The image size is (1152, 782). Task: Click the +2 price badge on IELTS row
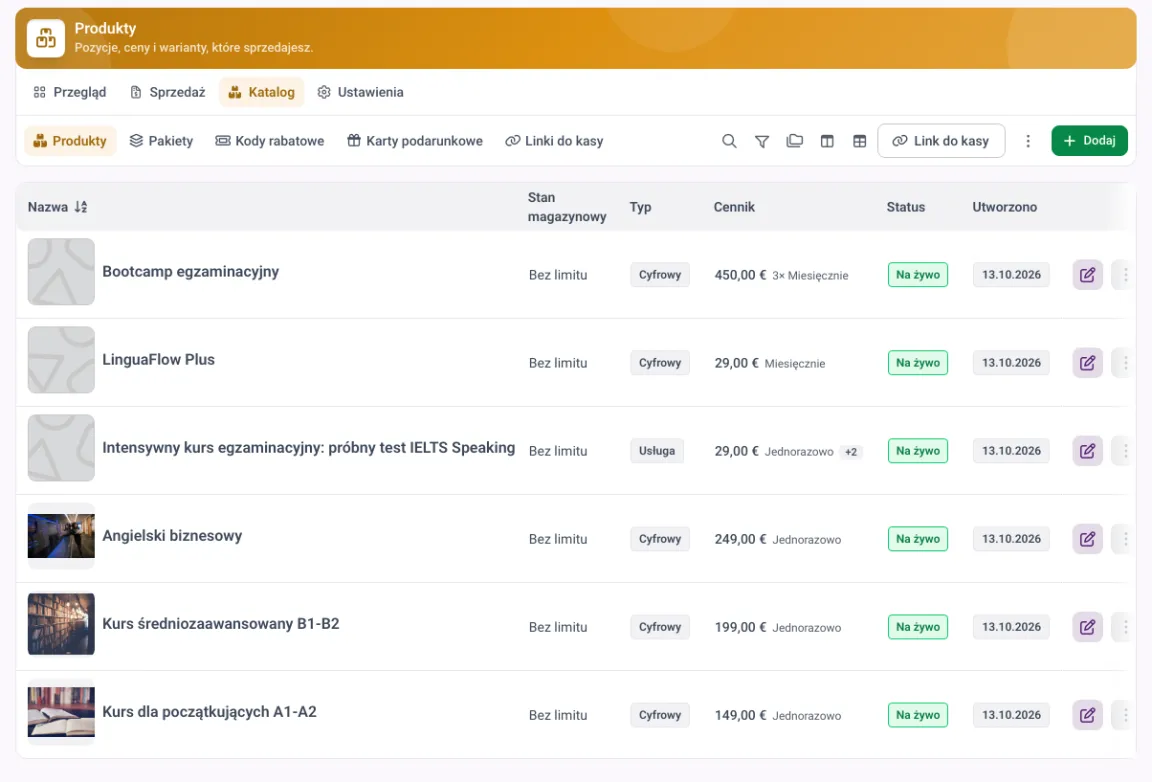(x=851, y=452)
